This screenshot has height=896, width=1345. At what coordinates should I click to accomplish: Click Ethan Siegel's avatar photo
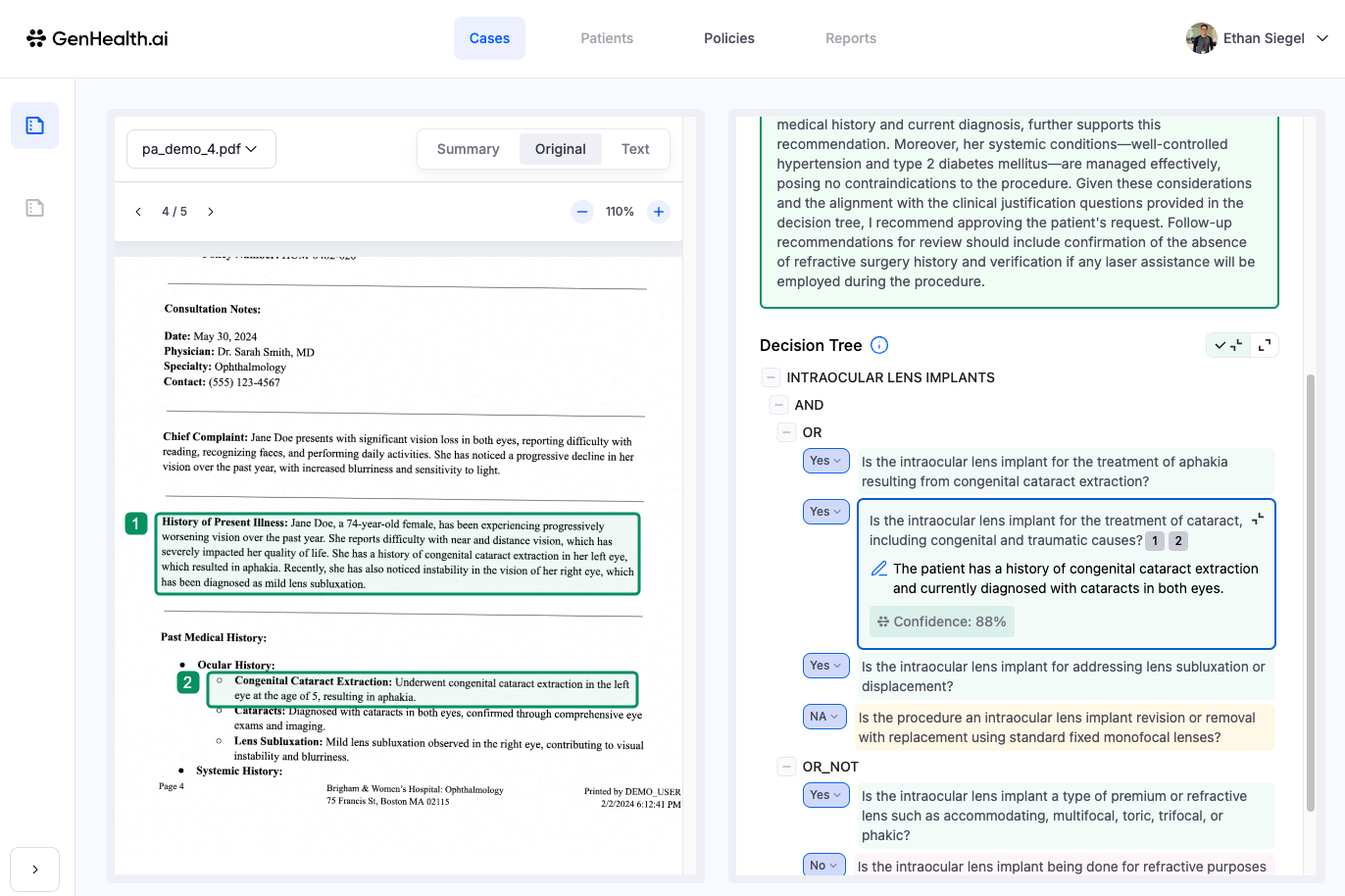click(x=1201, y=38)
